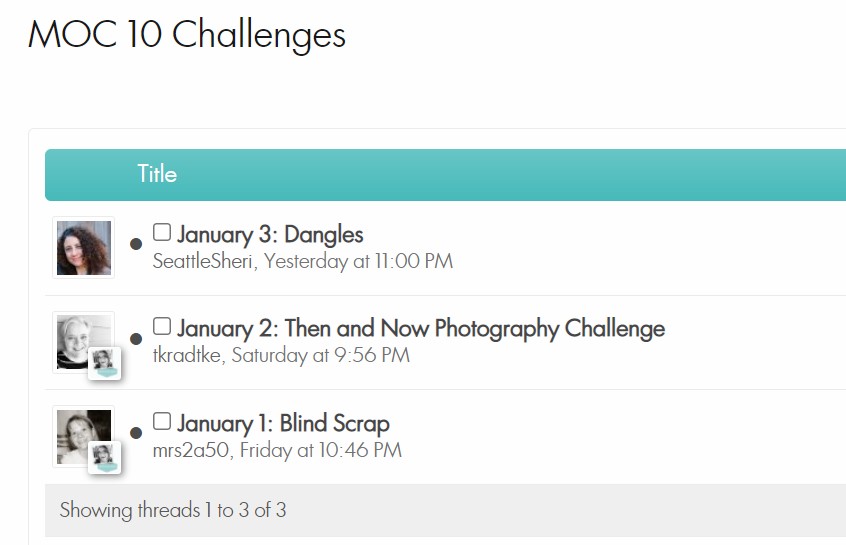Tick checkbox for January 3: Dangles
846x545 pixels.
point(162,232)
